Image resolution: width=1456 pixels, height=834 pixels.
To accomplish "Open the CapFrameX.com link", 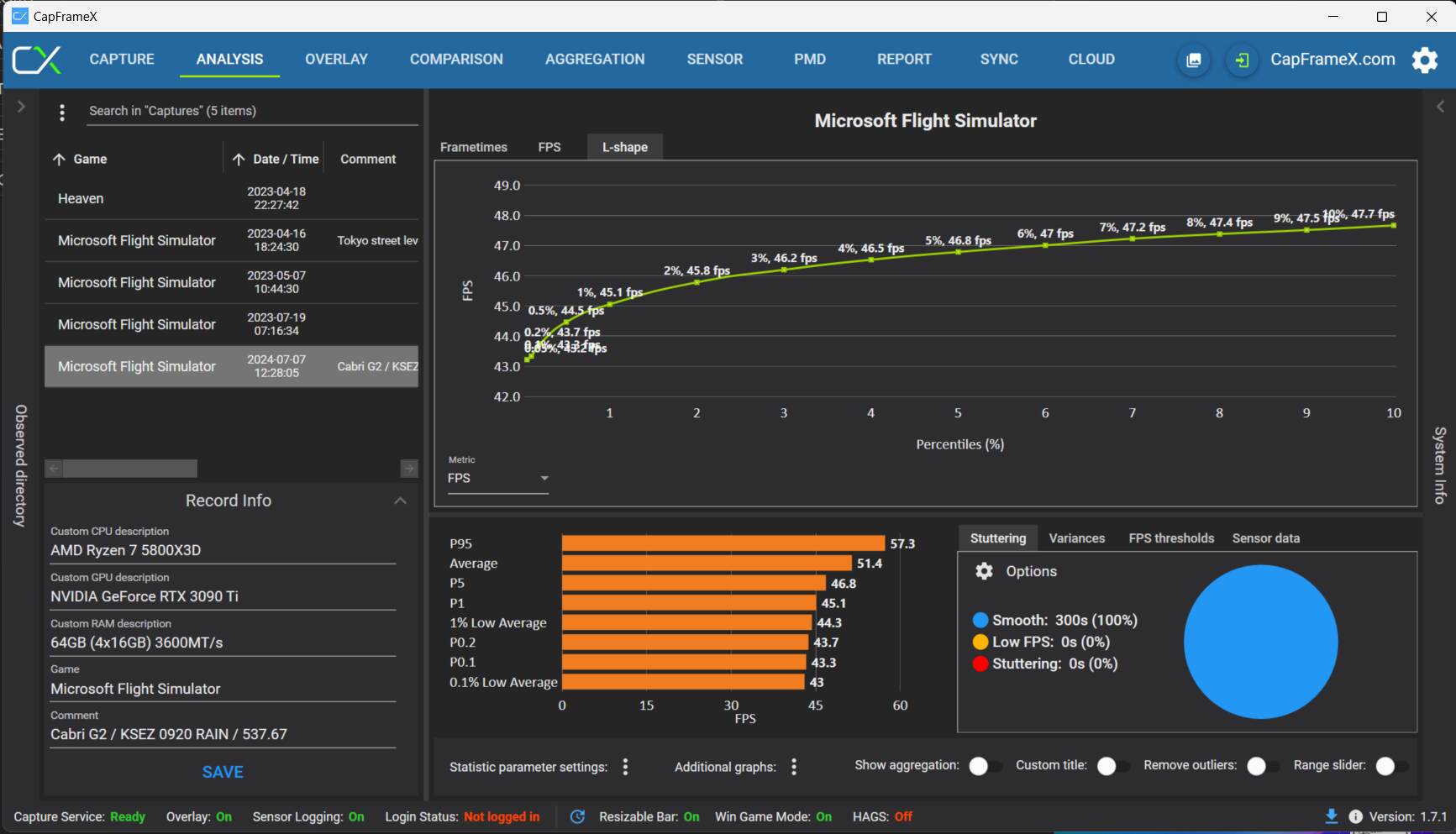I will point(1332,60).
